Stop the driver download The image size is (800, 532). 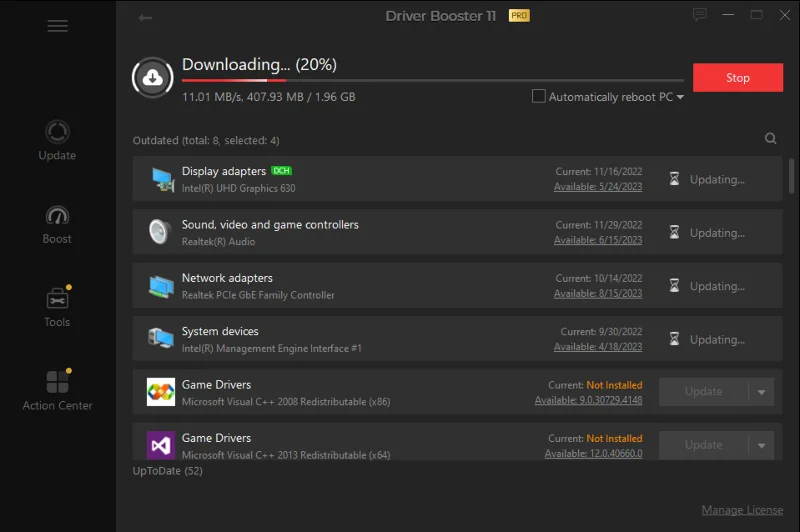pos(737,78)
